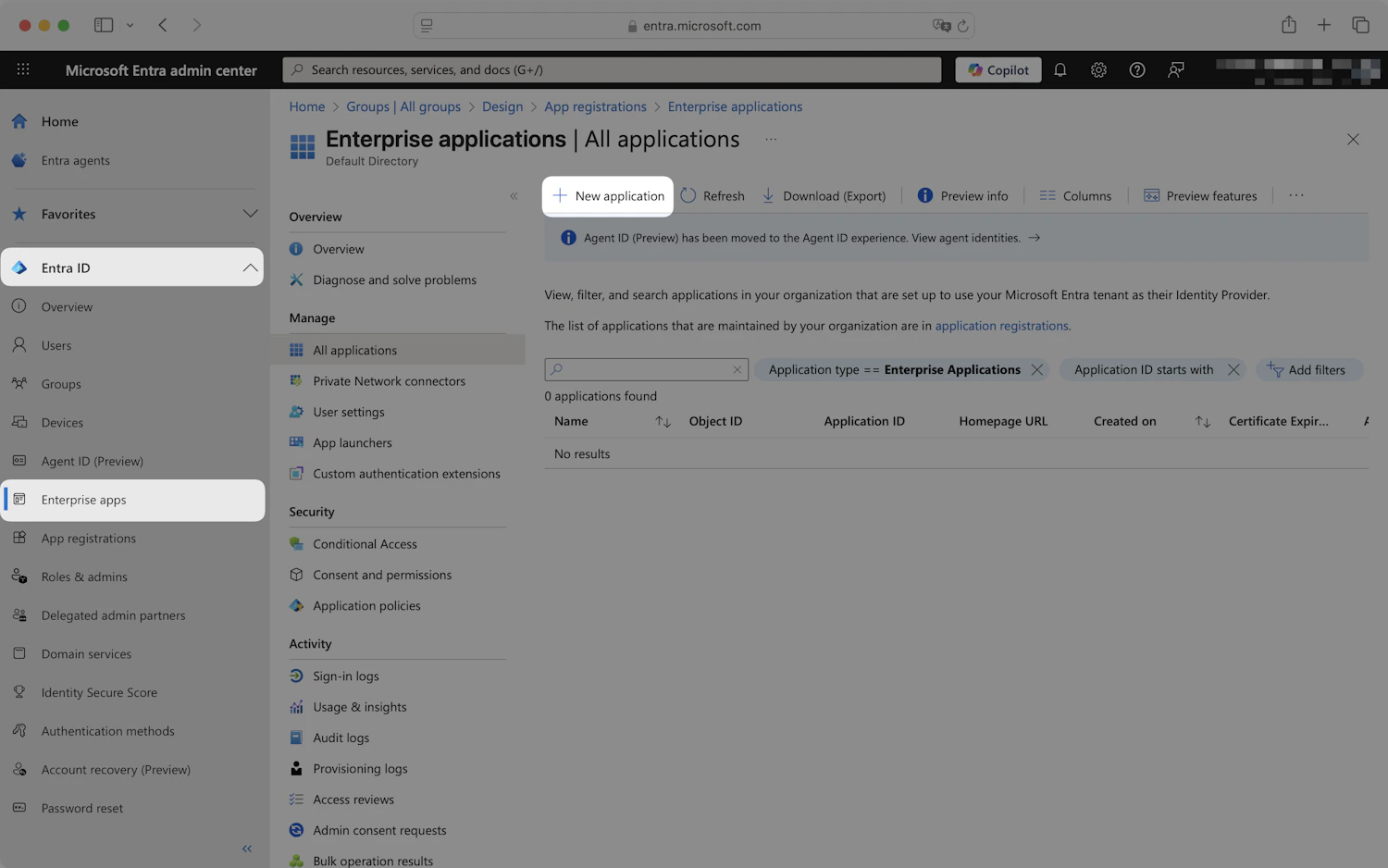Screen dimensions: 1388x868
Task: Open Preview features
Action: pos(1200,196)
